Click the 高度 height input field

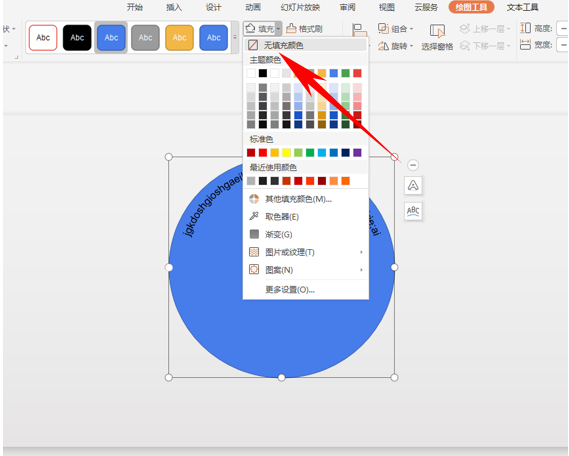tap(562, 28)
